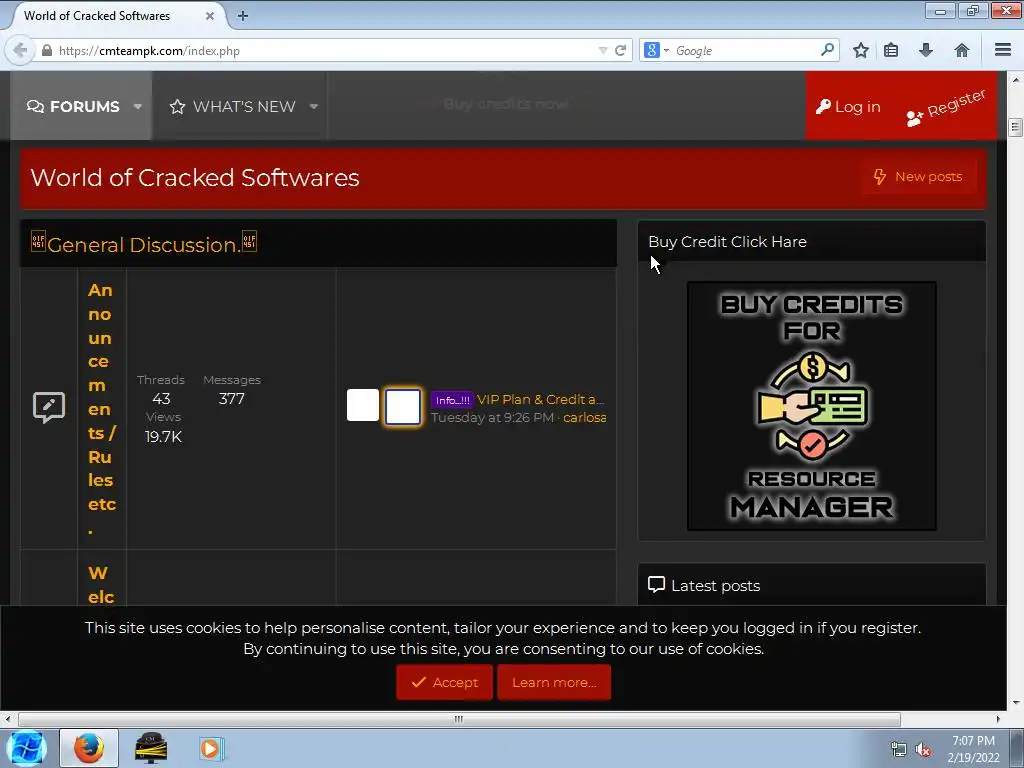Open Announcements / Rules etc. forum
The image size is (1024, 768).
102,408
